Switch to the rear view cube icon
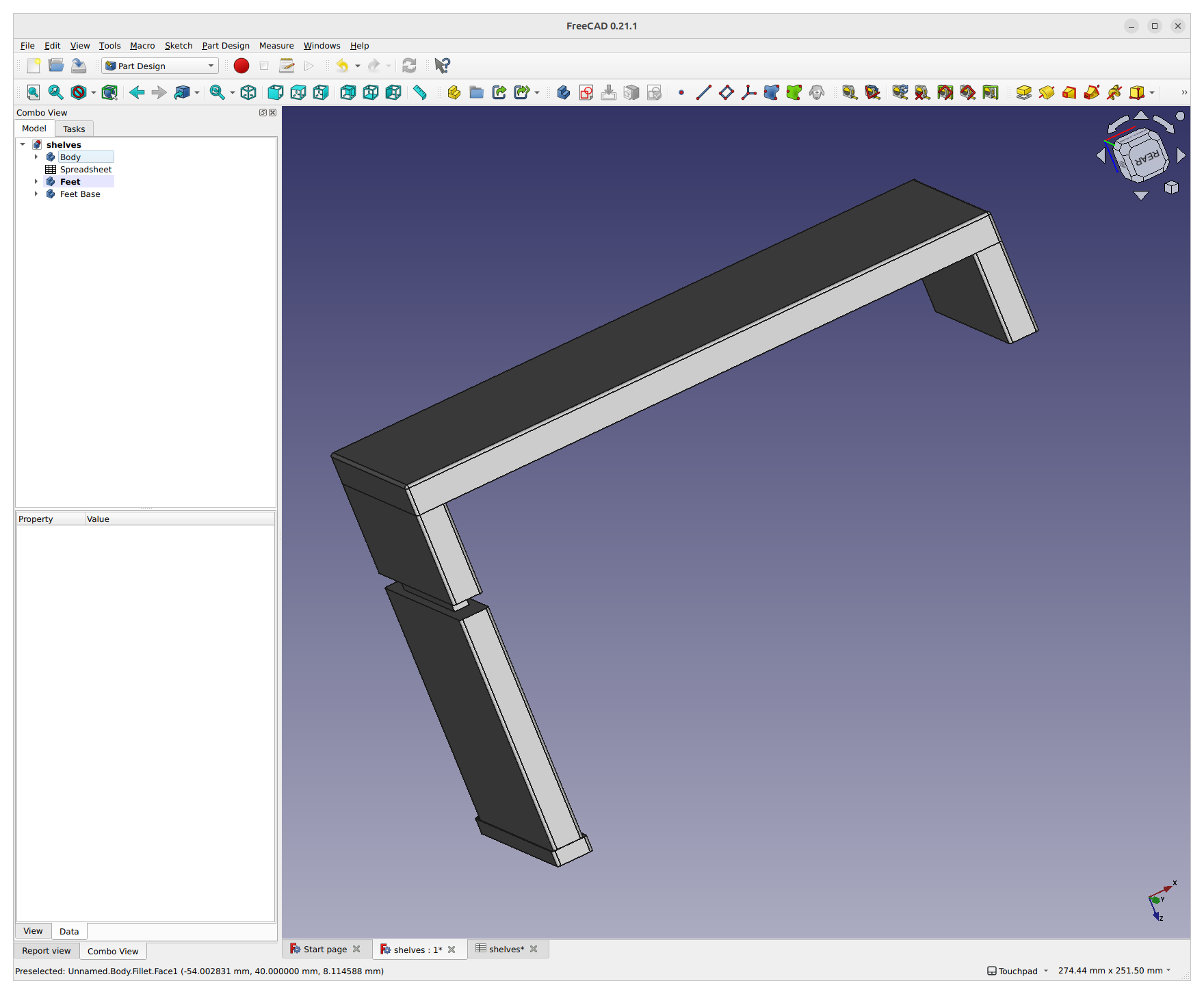 tap(348, 92)
